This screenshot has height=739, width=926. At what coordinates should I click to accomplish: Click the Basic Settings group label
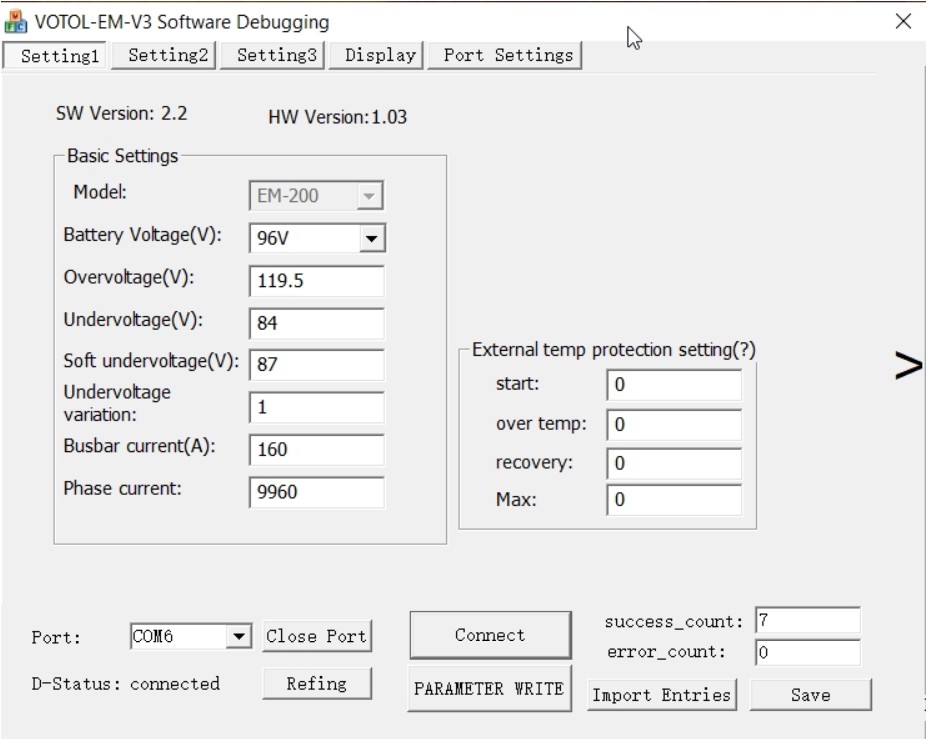click(x=122, y=156)
